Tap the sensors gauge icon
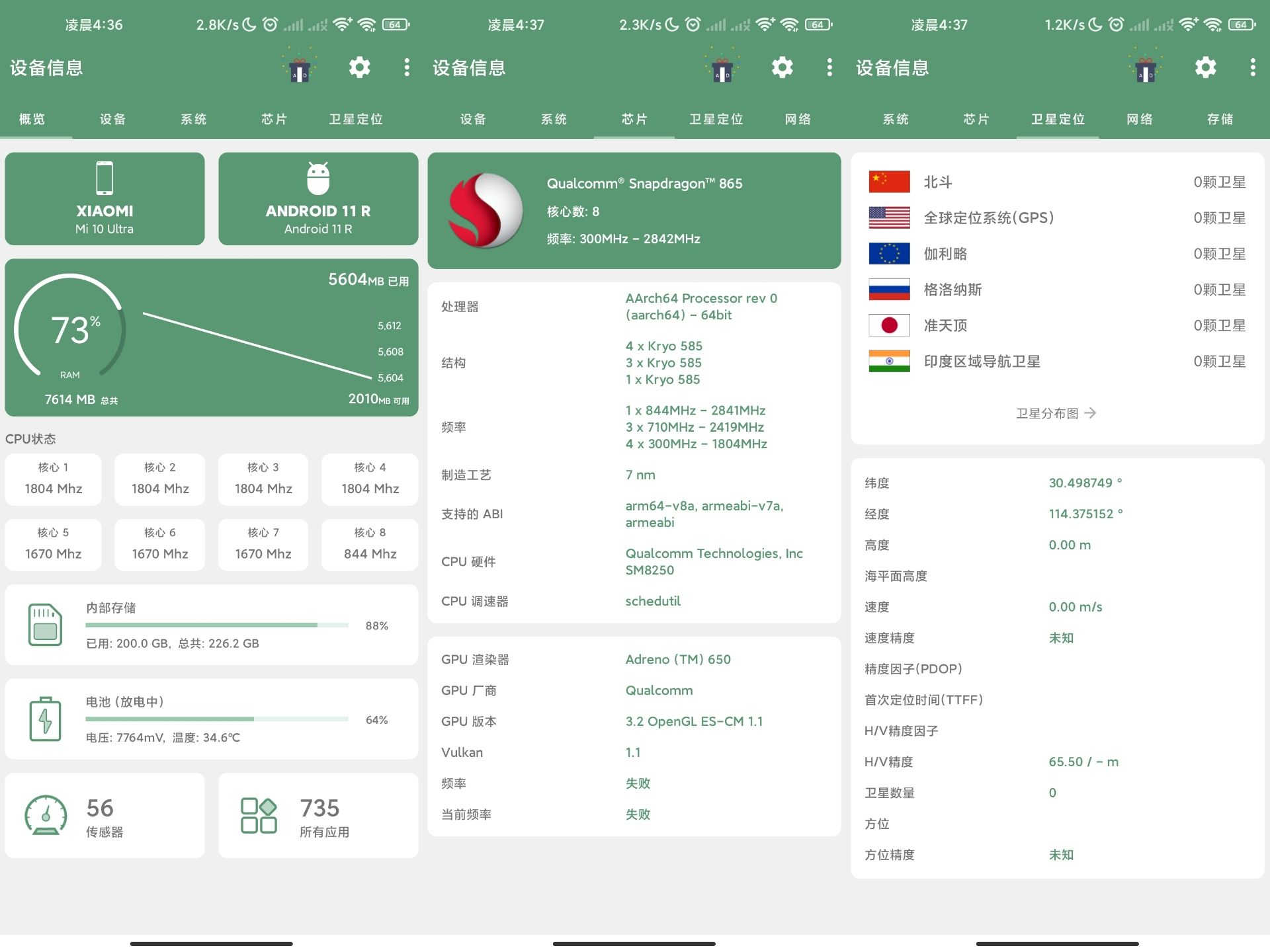 46,814
